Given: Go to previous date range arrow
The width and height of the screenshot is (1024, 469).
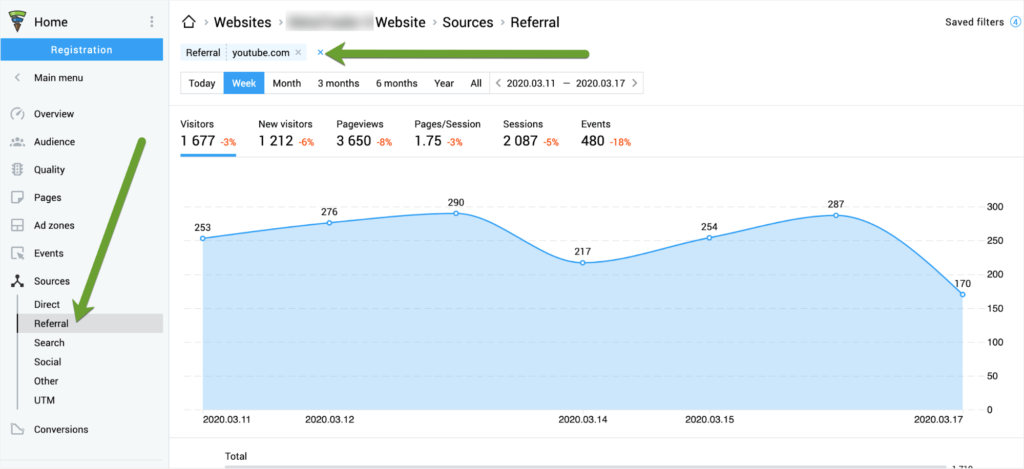Looking at the screenshot, I should pos(498,84).
